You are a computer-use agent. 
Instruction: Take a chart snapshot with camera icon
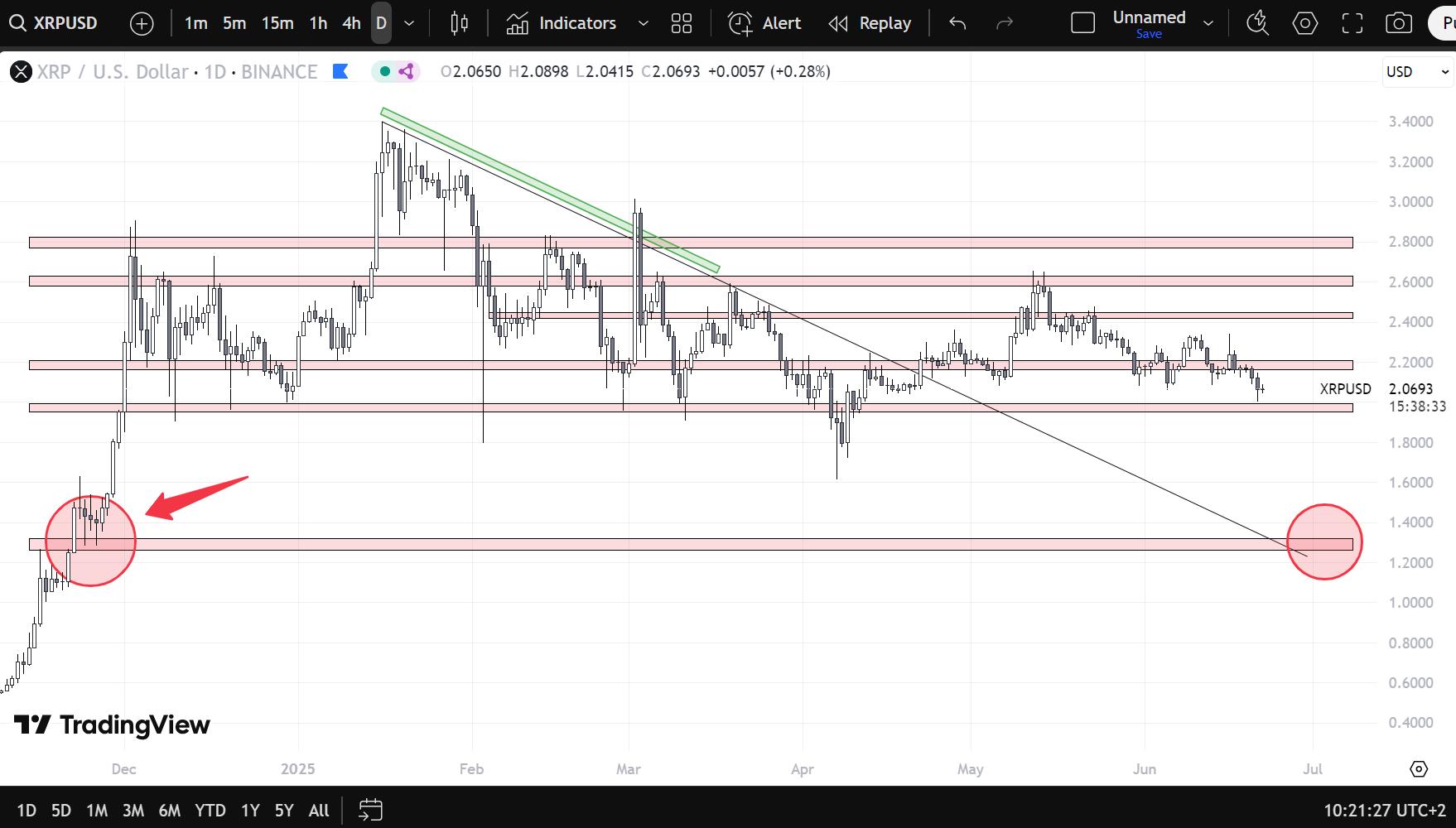(x=1399, y=23)
